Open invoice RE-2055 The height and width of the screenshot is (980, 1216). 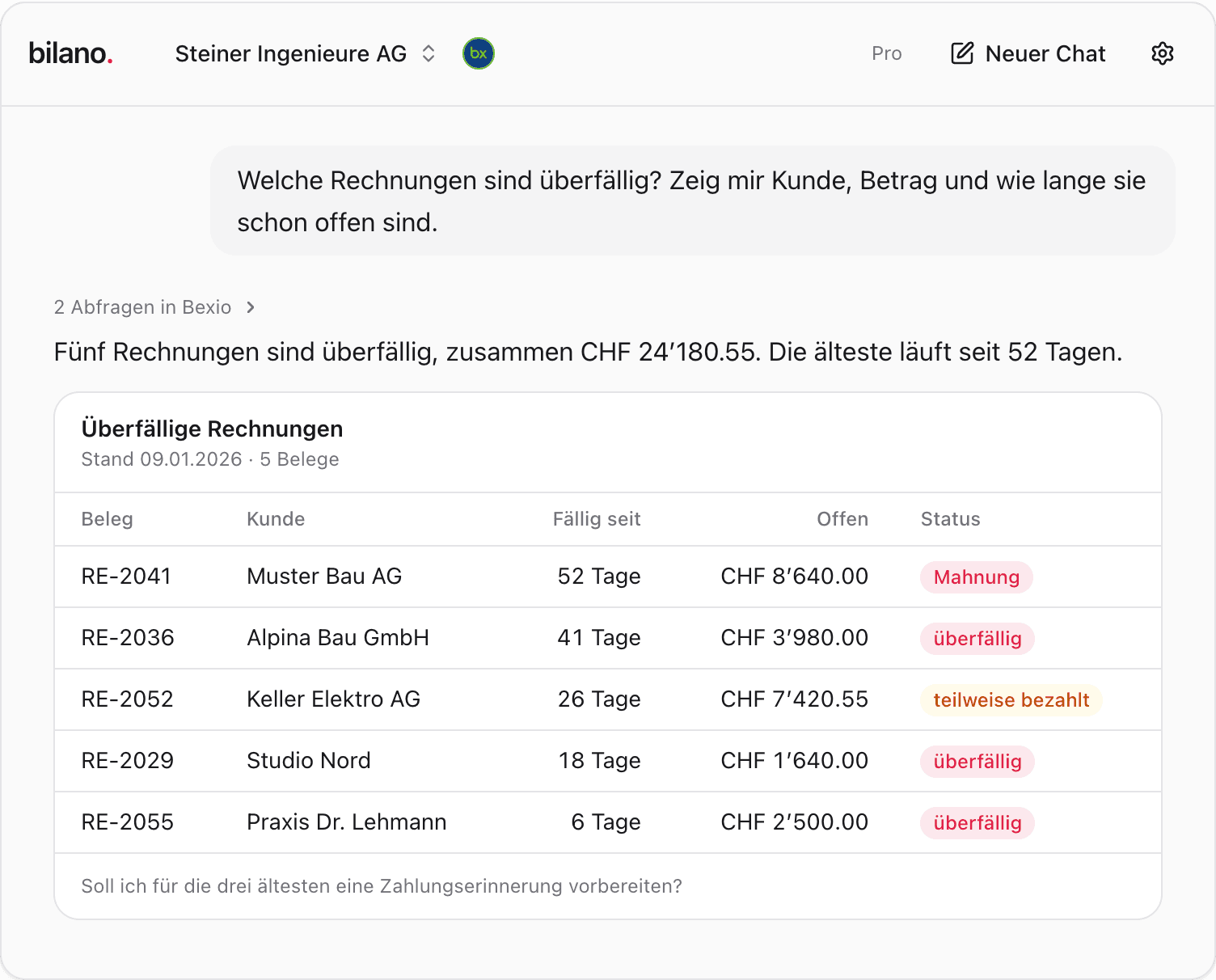click(x=128, y=822)
